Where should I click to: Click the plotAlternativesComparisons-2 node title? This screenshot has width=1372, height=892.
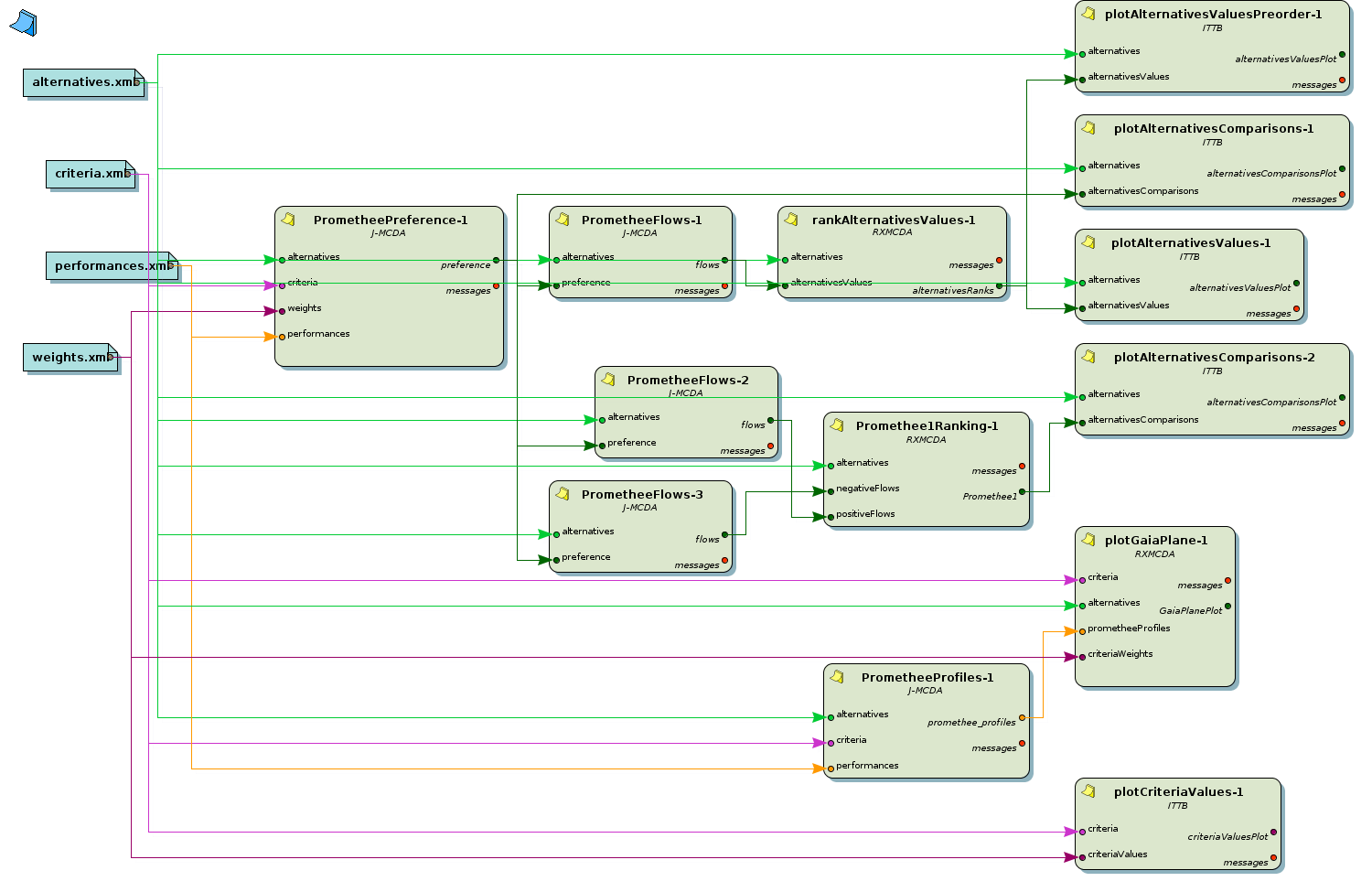click(1214, 358)
